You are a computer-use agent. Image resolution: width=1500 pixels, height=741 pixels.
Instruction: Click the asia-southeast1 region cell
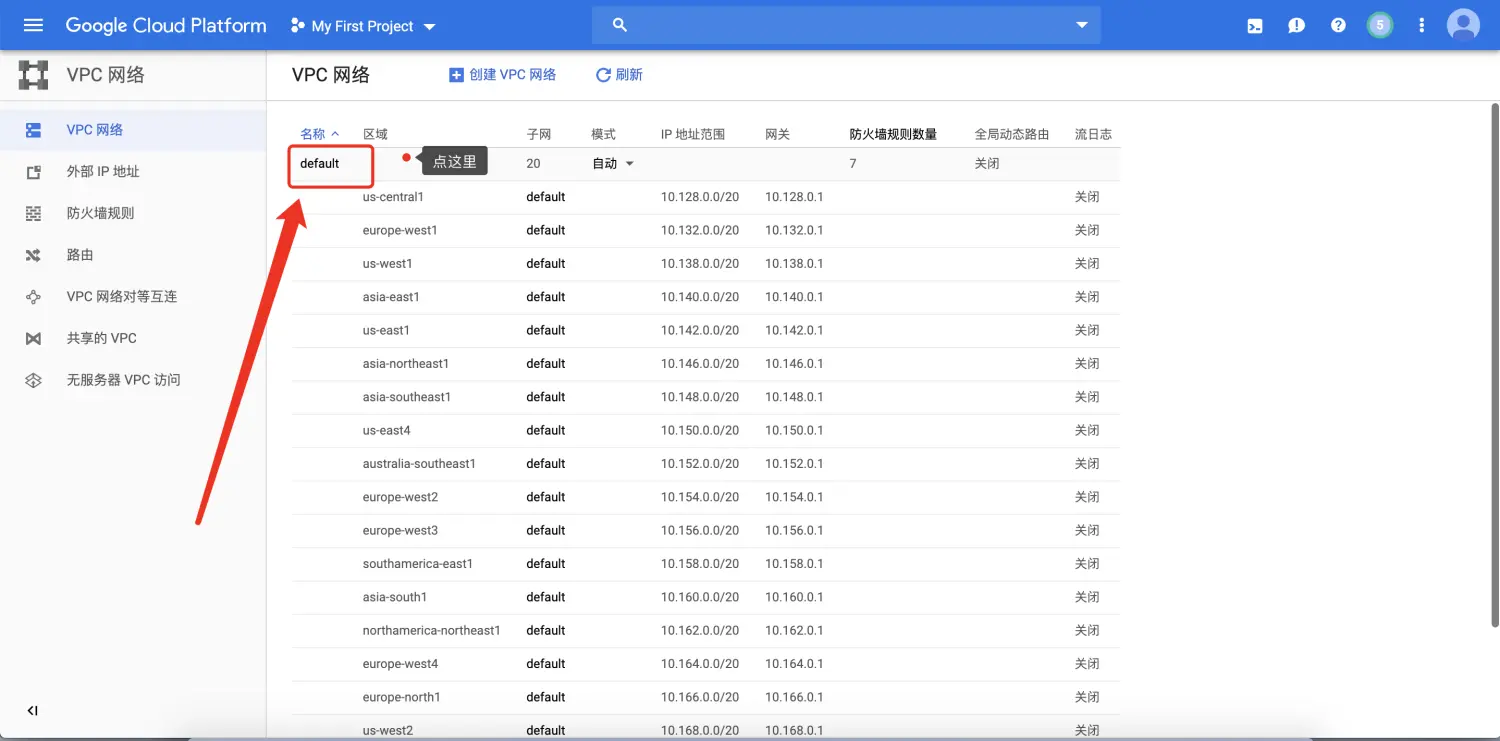point(407,397)
